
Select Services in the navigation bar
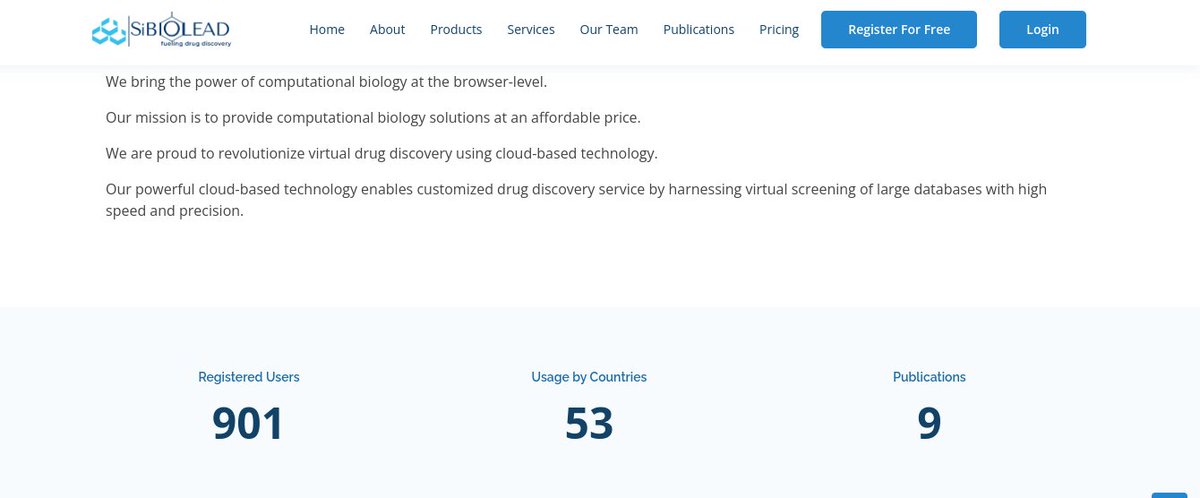coord(531,29)
